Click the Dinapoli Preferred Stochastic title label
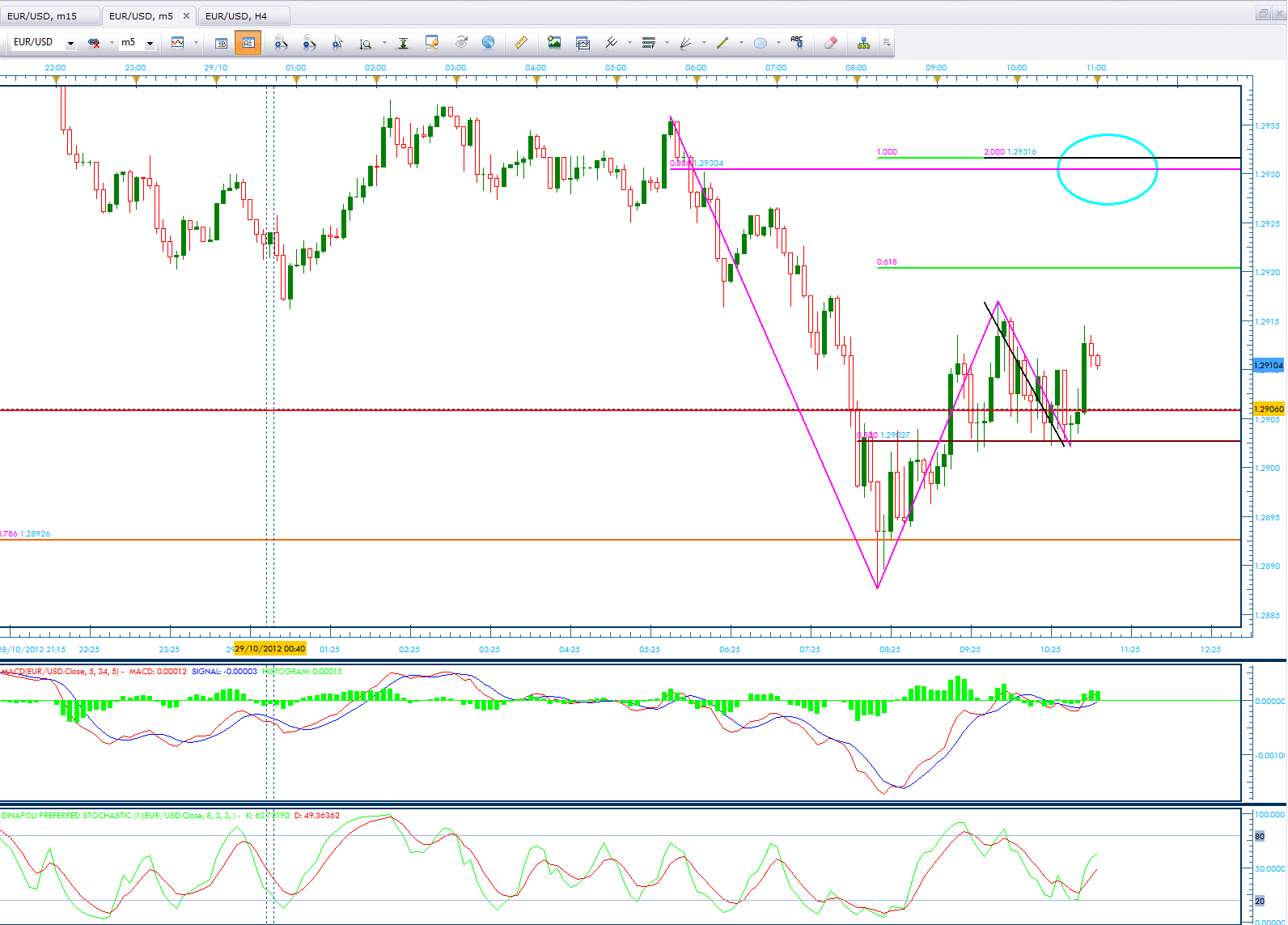This screenshot has width=1288, height=925. [119, 816]
